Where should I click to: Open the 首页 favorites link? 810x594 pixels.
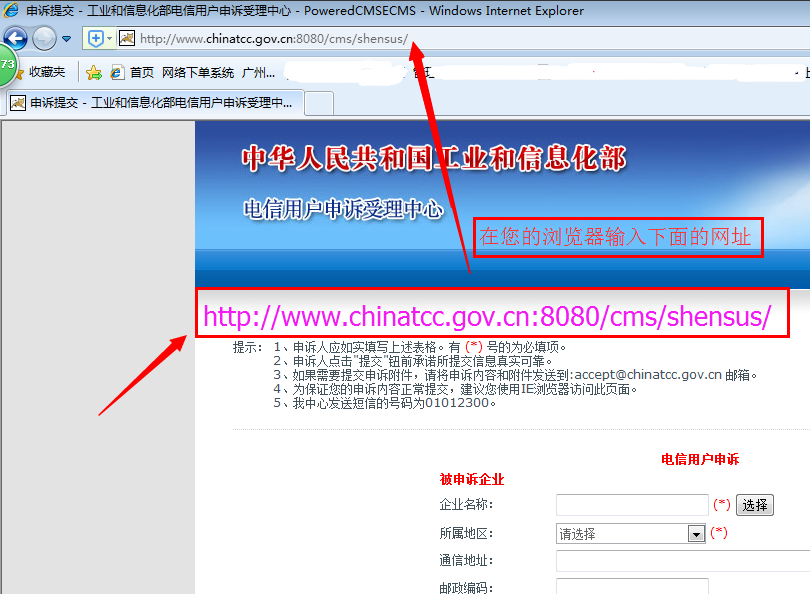click(x=142, y=73)
